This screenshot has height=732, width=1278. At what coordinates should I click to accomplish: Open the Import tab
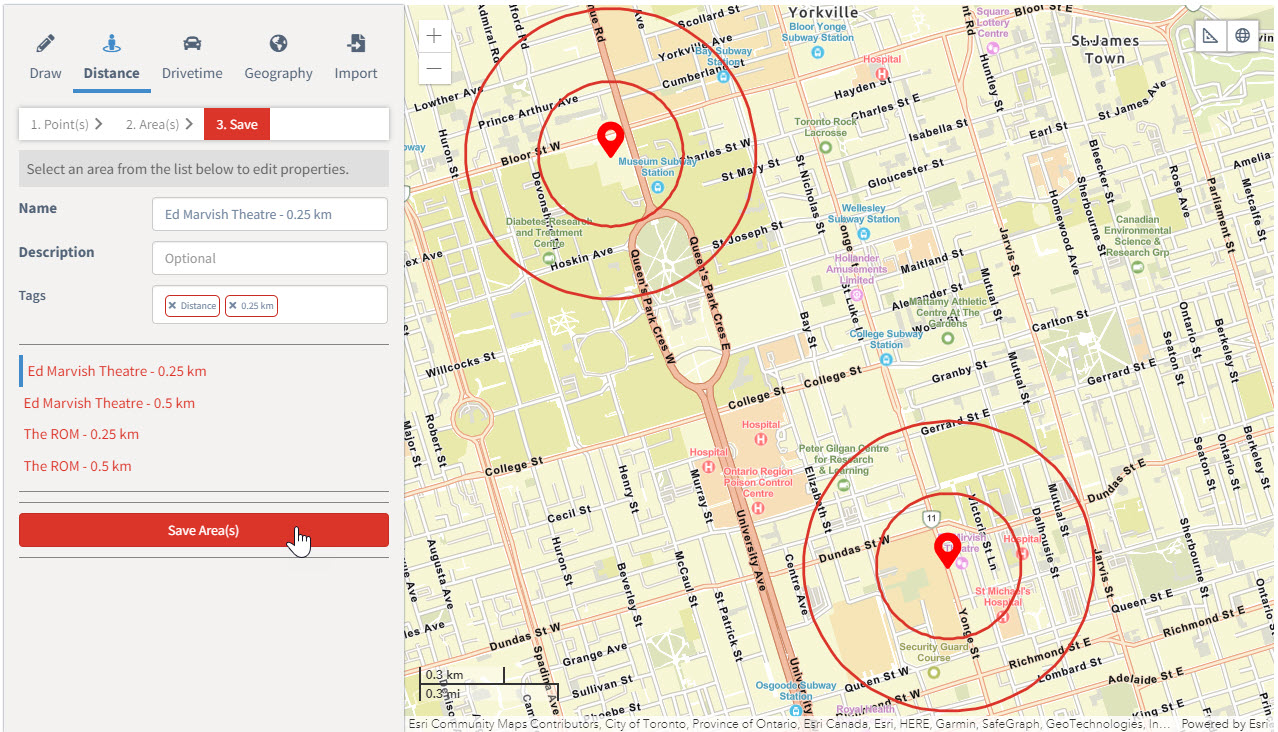pos(356,58)
